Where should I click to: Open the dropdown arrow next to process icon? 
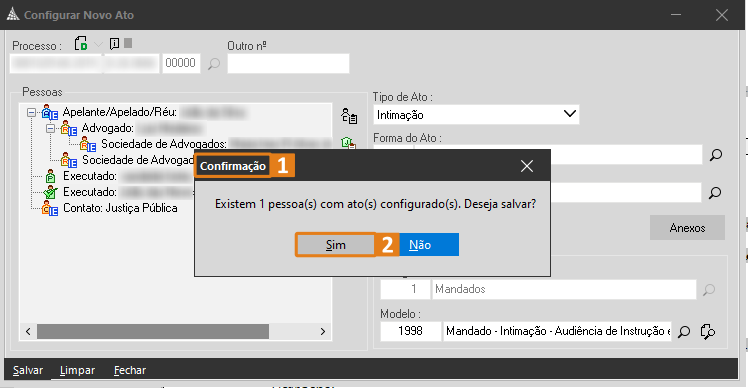click(x=98, y=44)
